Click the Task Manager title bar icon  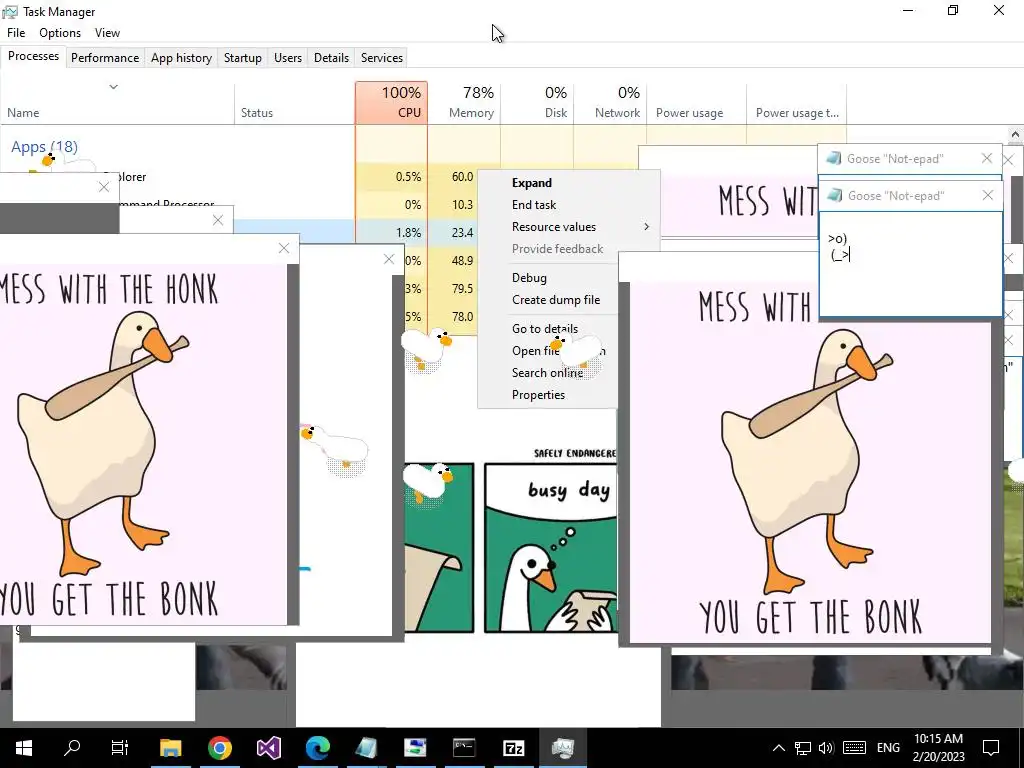tap(10, 11)
